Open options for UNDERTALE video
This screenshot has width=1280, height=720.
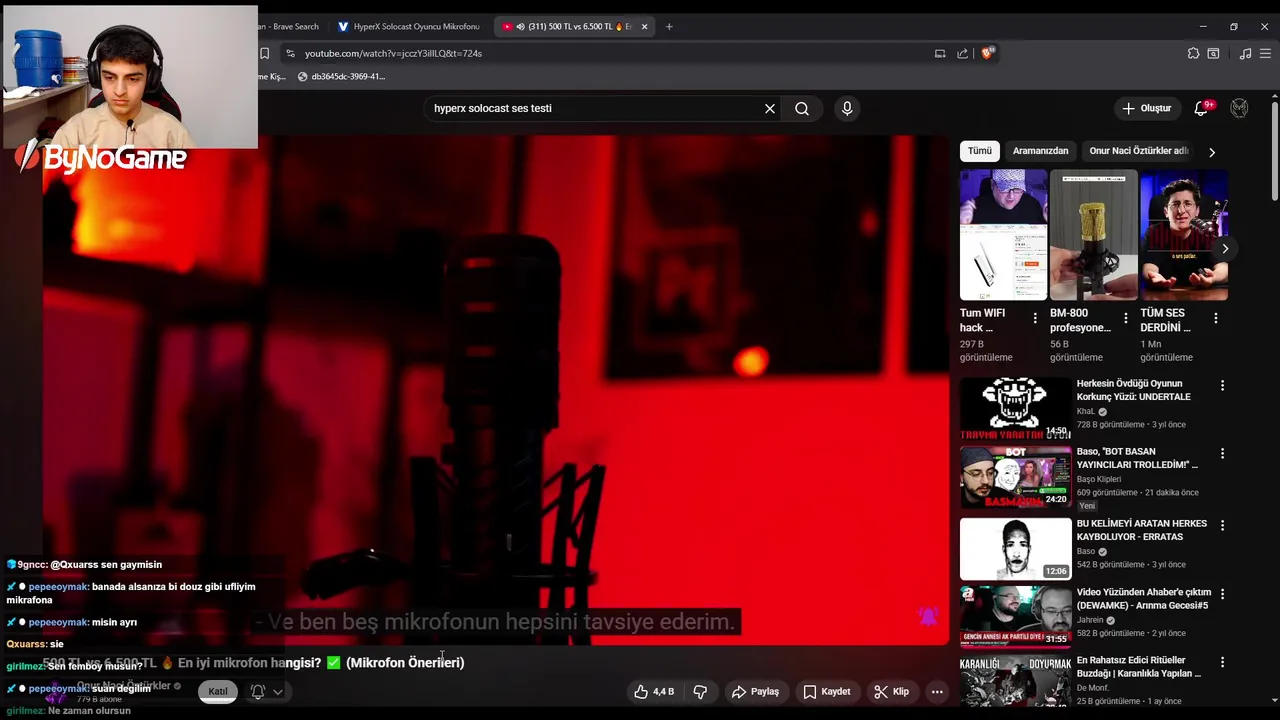pos(1221,385)
